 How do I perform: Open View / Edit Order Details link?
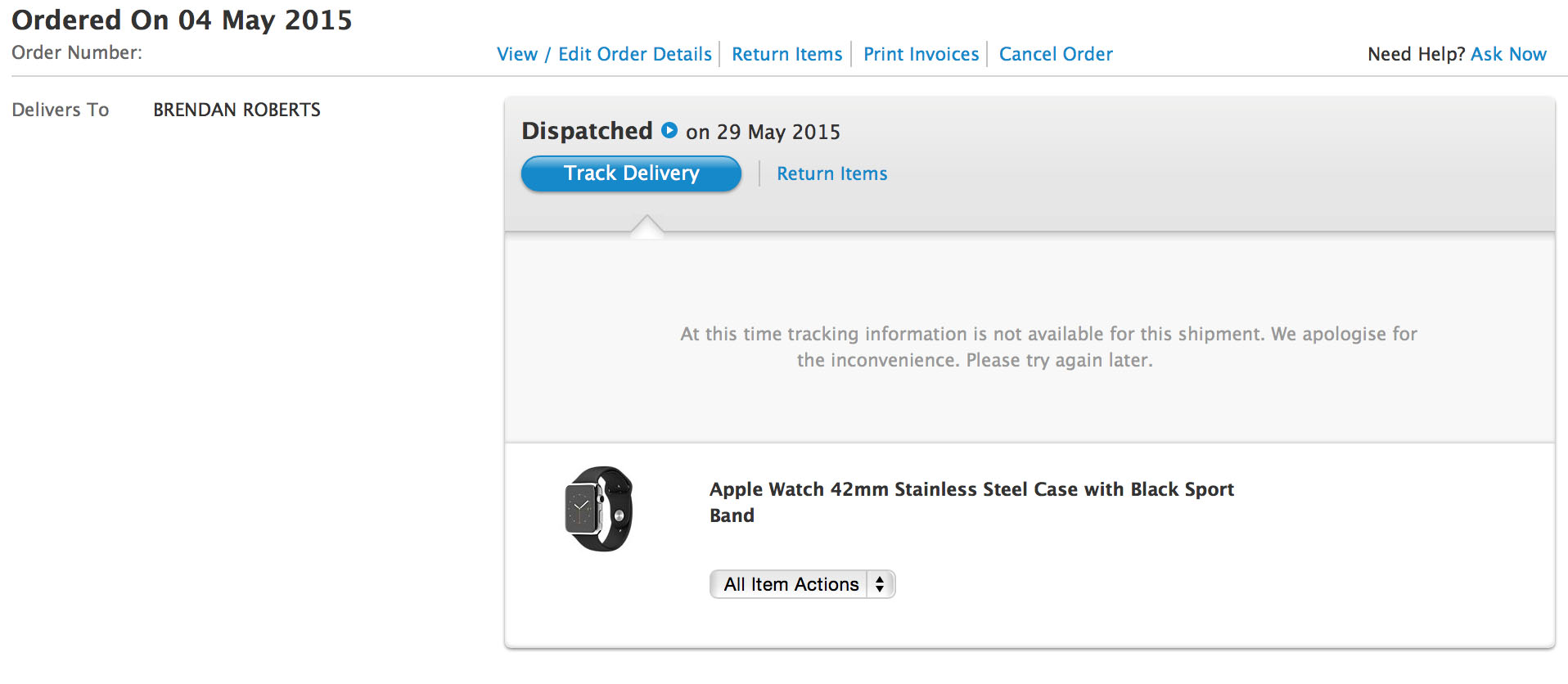tap(604, 54)
